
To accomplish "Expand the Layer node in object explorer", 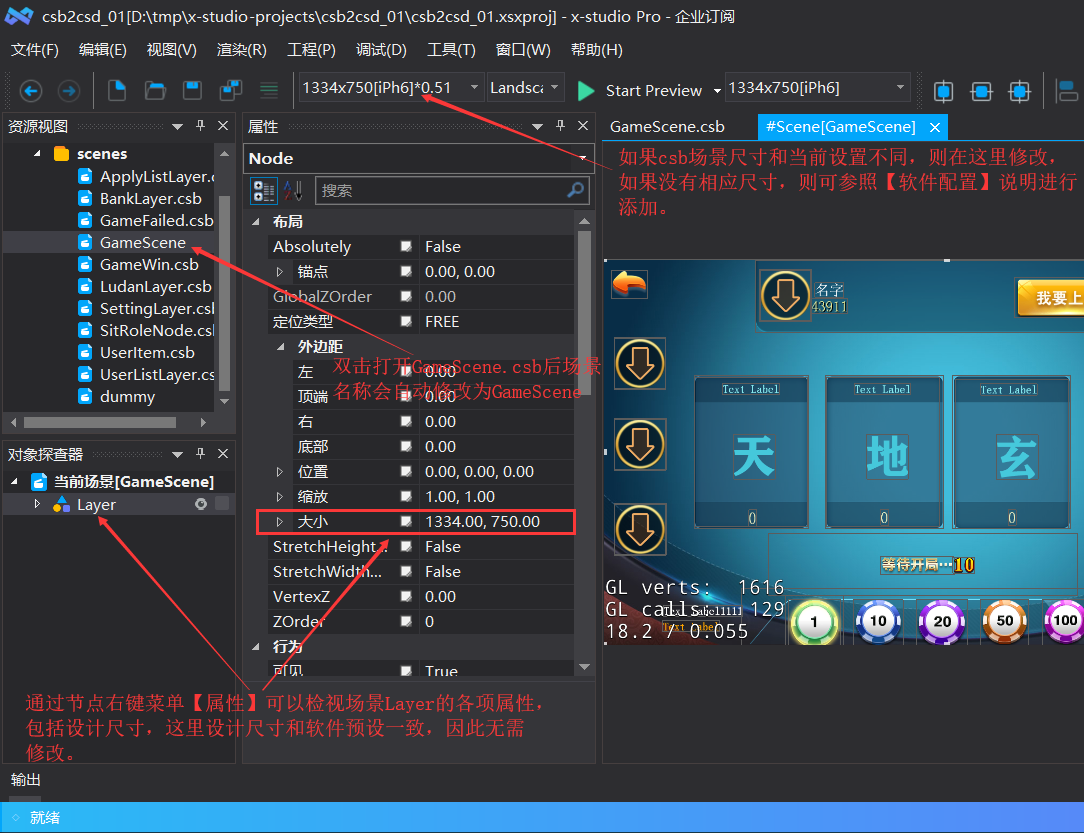I will pyautogui.click(x=37, y=504).
